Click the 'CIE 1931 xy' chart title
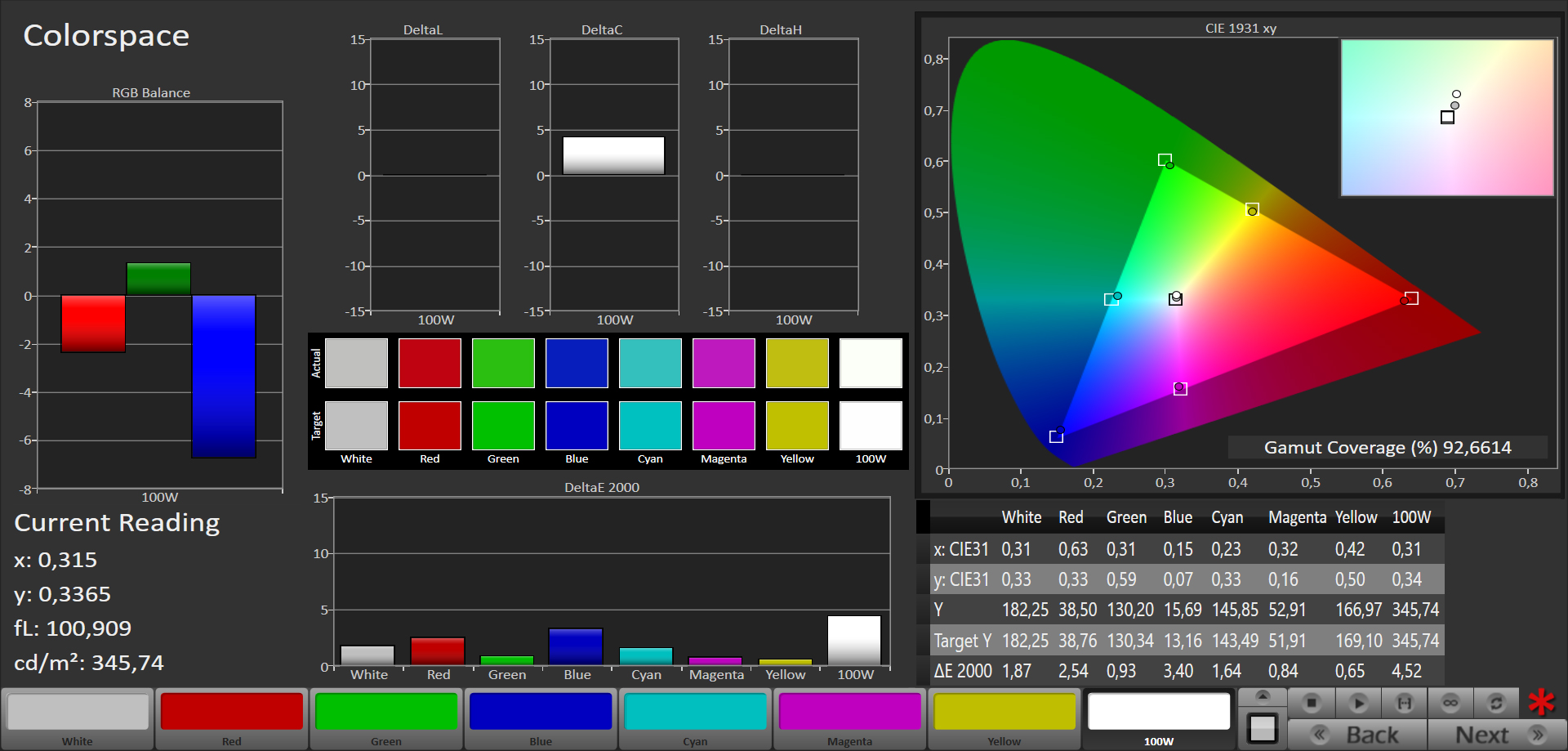Viewport: 1568px width, 751px height. click(x=1241, y=28)
